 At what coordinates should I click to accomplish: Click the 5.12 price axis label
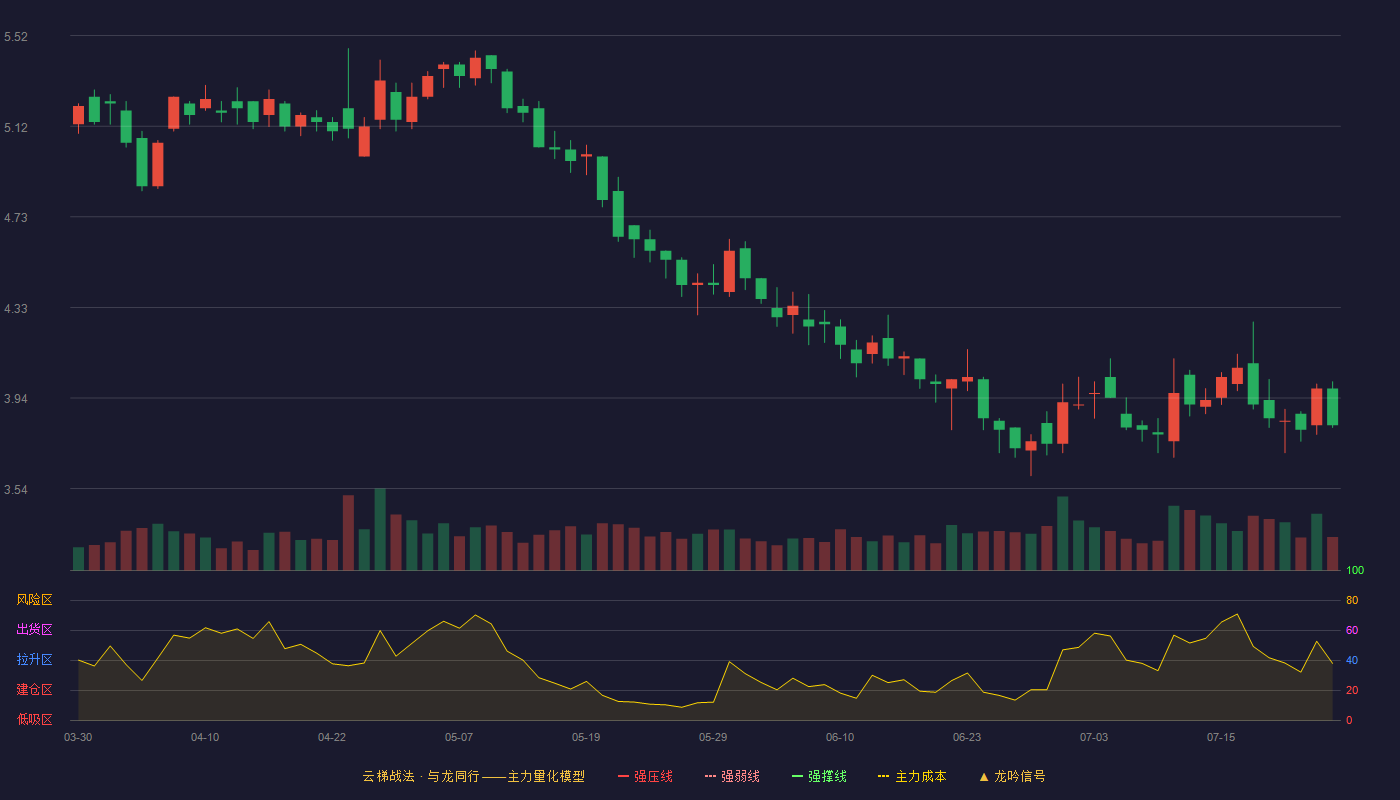pos(16,128)
